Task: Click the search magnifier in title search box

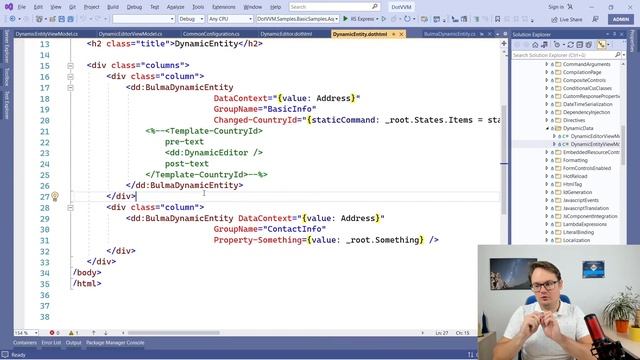Action: coord(375,7)
